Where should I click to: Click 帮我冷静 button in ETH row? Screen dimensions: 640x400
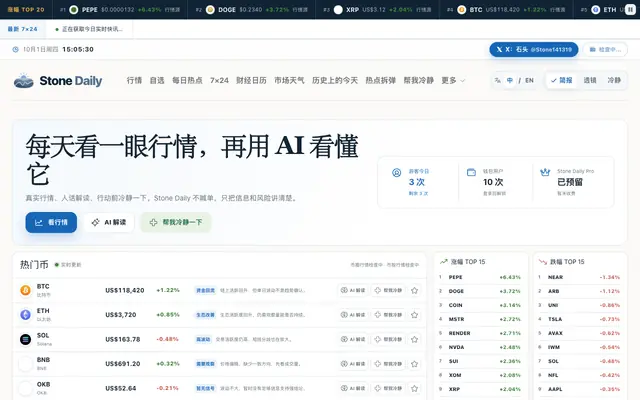(x=388, y=315)
